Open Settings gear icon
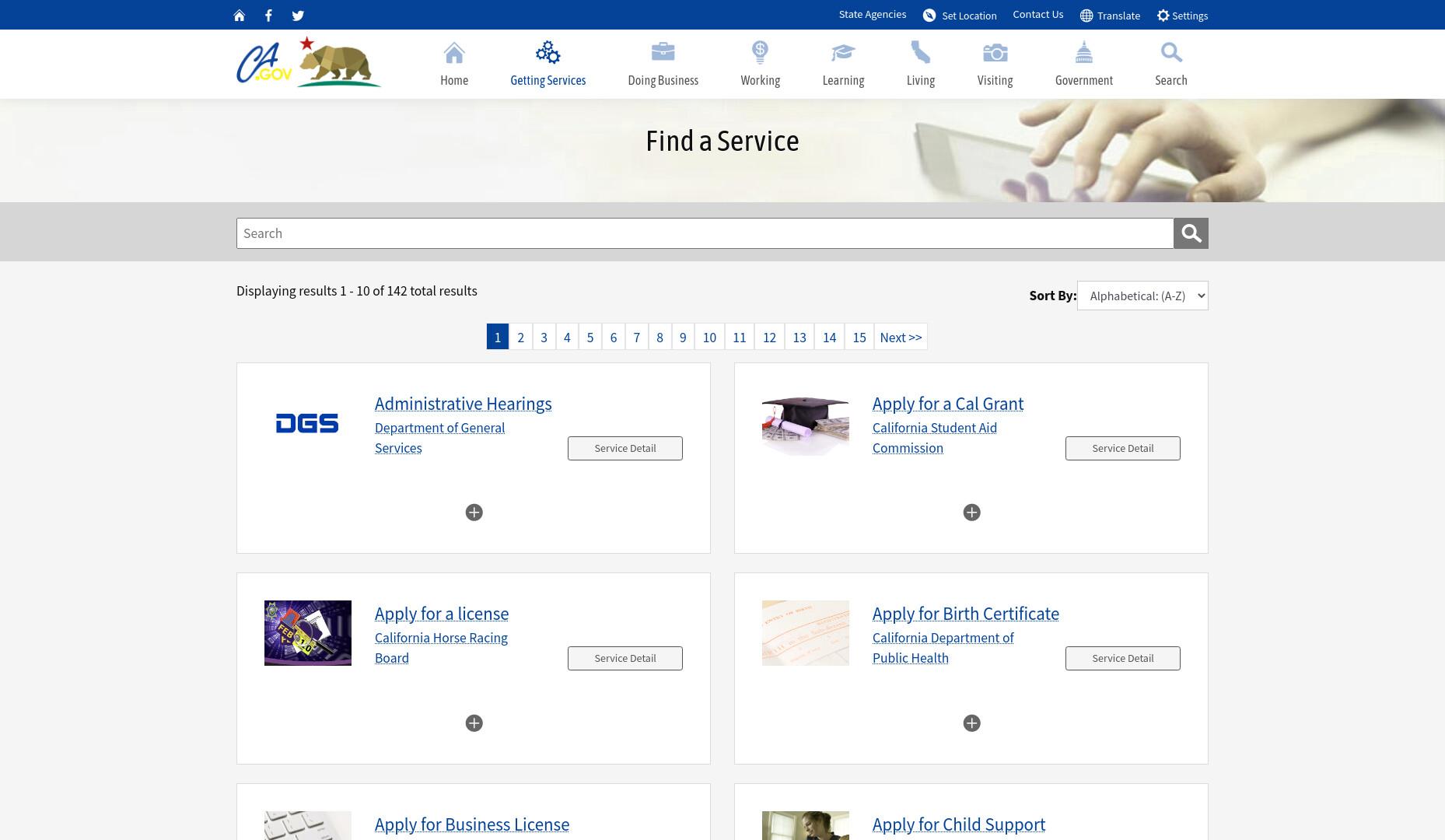 [1163, 16]
